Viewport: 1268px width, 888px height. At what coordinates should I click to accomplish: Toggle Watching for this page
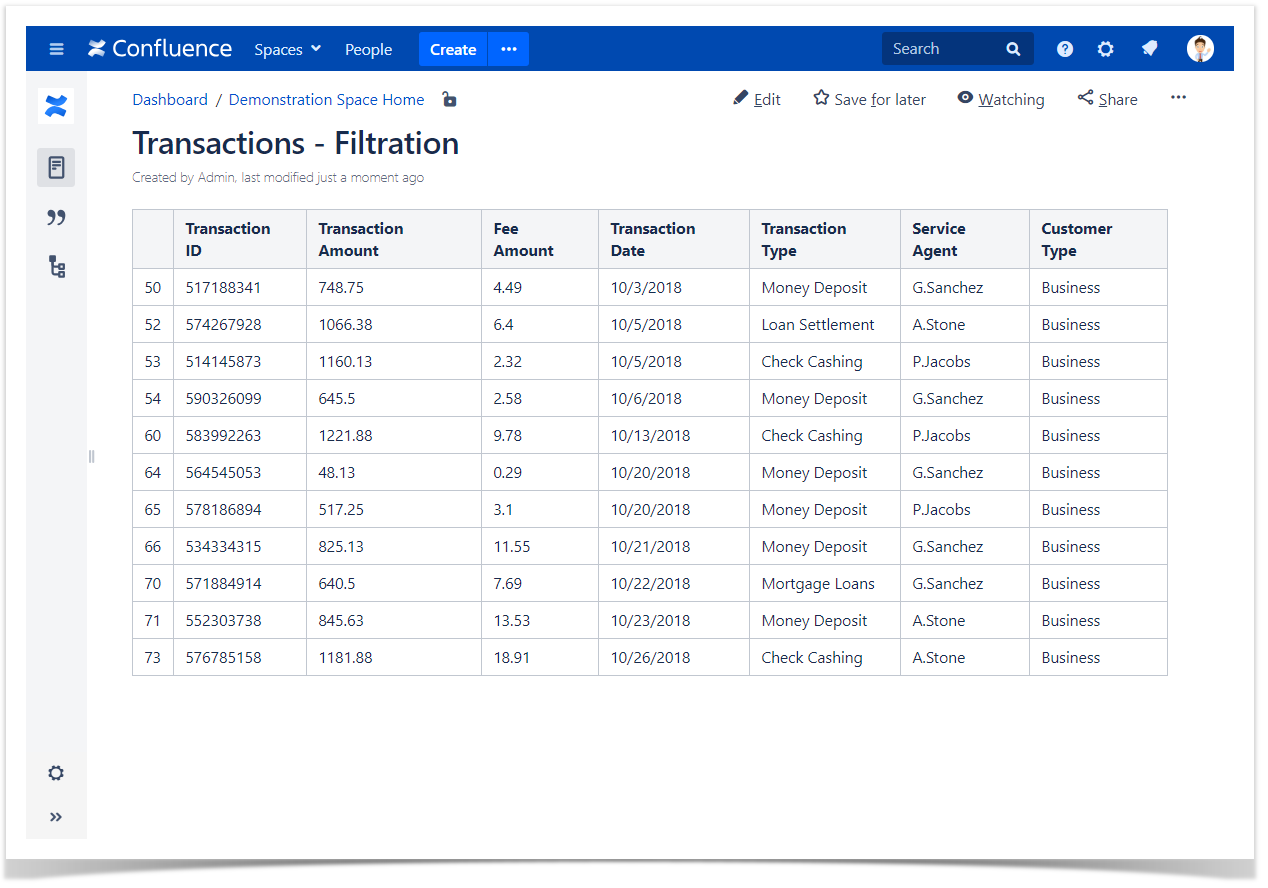click(1000, 99)
